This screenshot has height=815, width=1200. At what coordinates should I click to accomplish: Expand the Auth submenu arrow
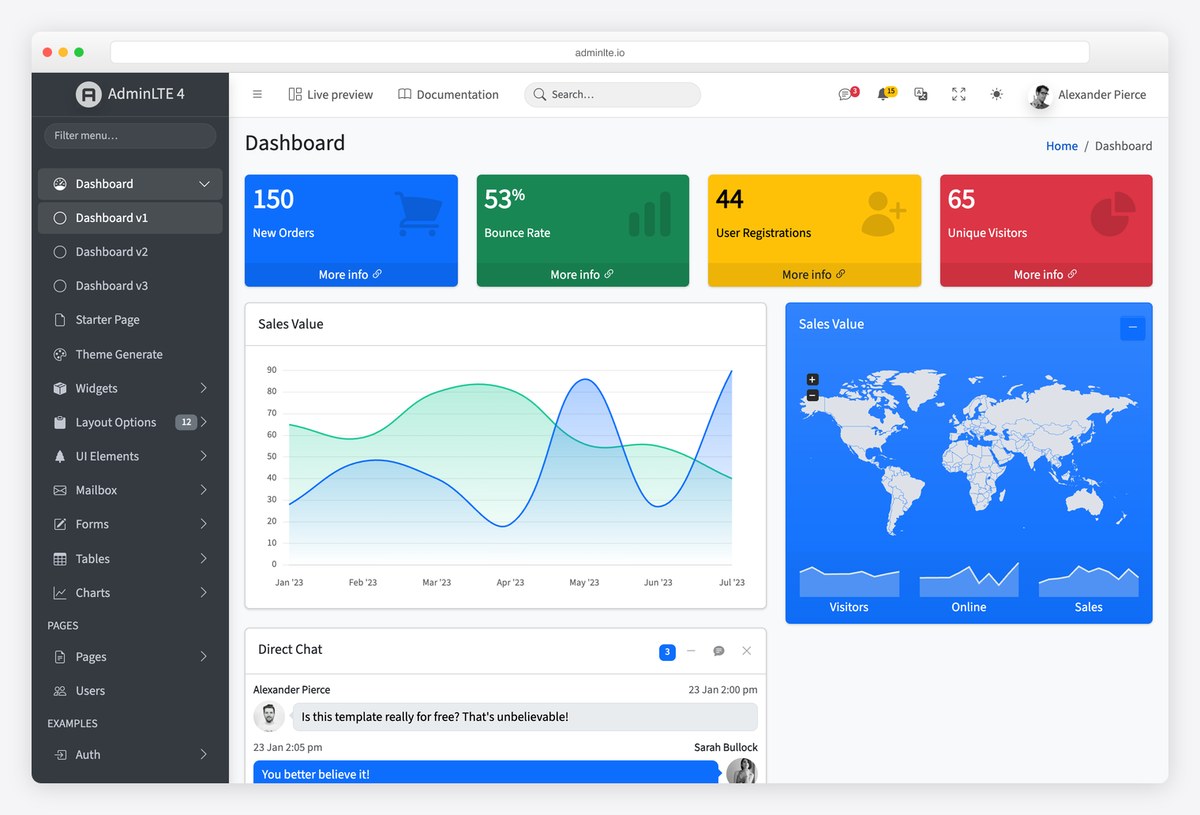(204, 755)
